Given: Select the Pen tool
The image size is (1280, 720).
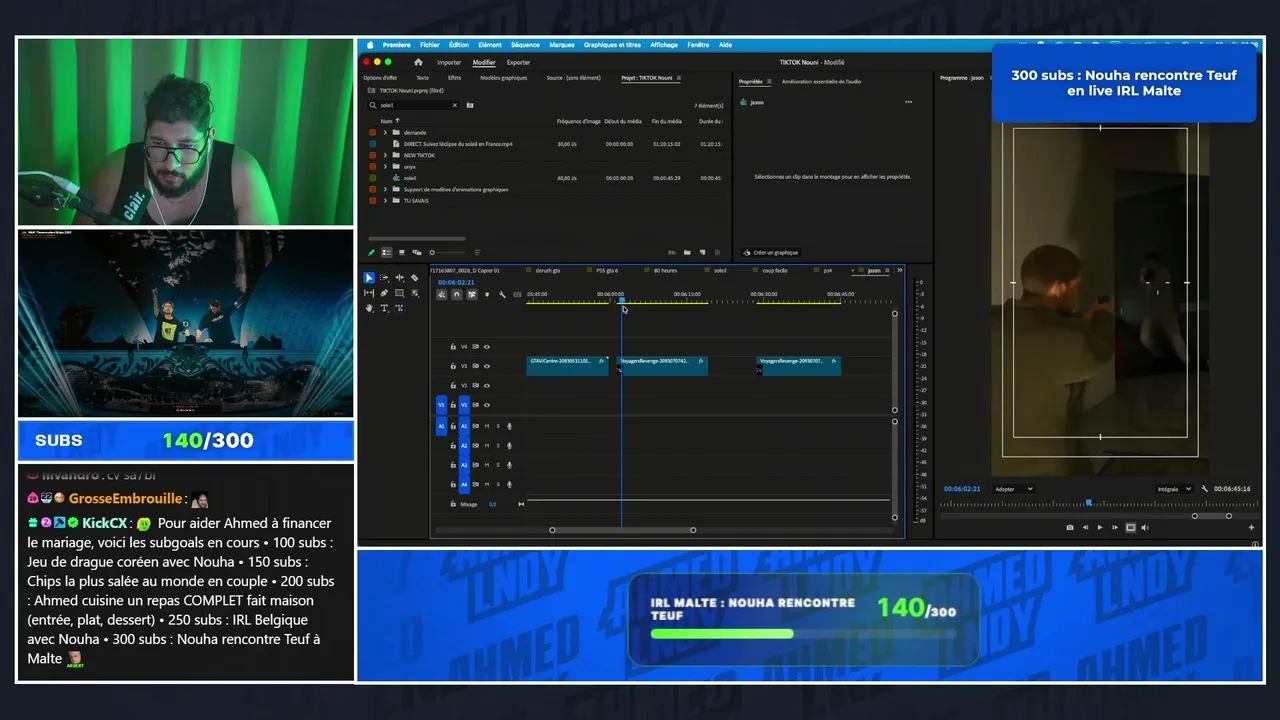Looking at the screenshot, I should (384, 293).
